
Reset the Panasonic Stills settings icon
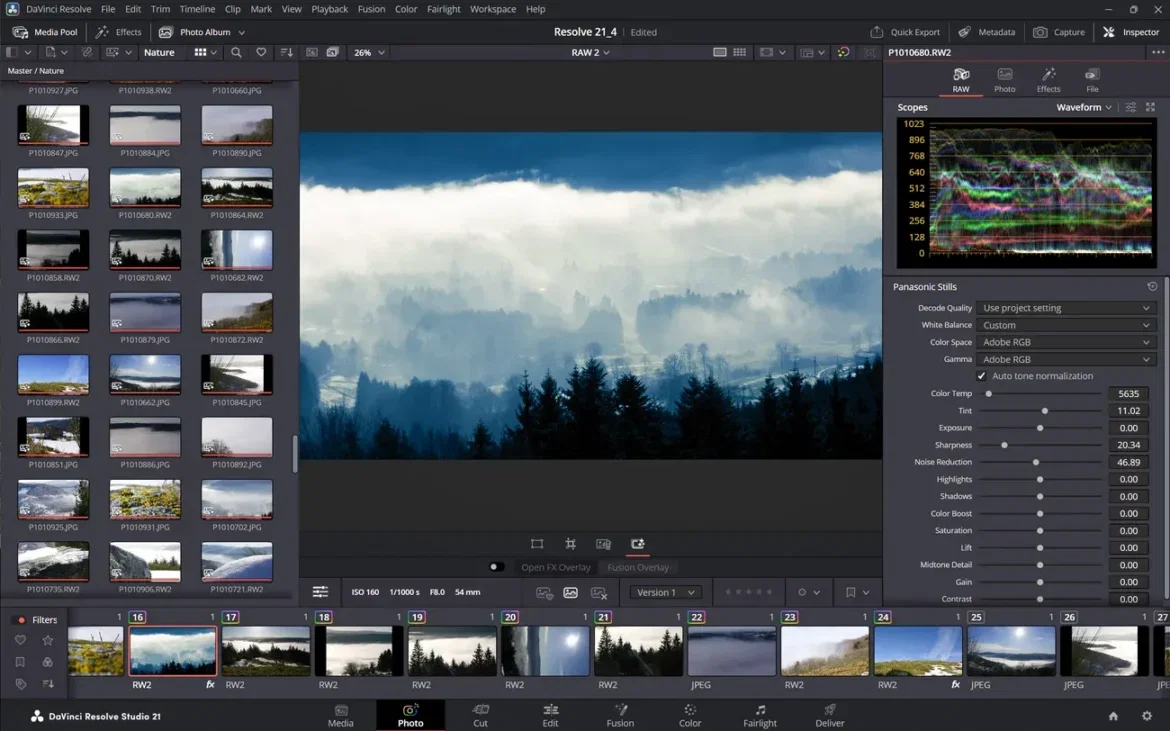tap(1152, 286)
